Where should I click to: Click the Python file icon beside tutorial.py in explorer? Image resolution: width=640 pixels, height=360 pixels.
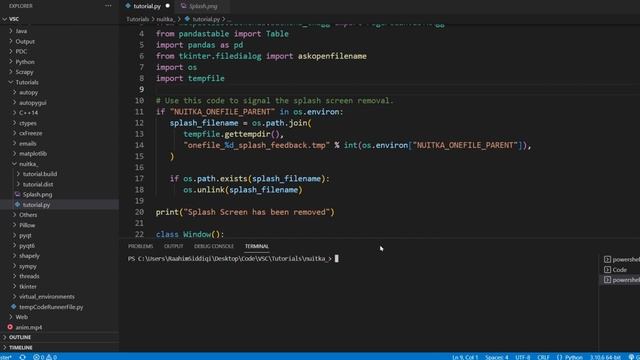pos(18,204)
